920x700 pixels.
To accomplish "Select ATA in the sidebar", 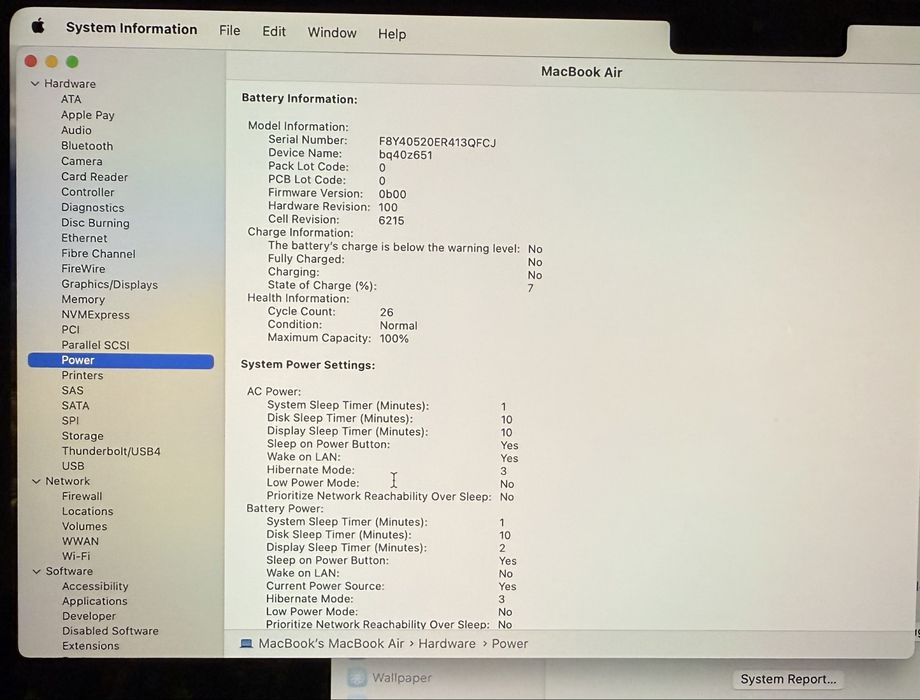I will pos(71,99).
